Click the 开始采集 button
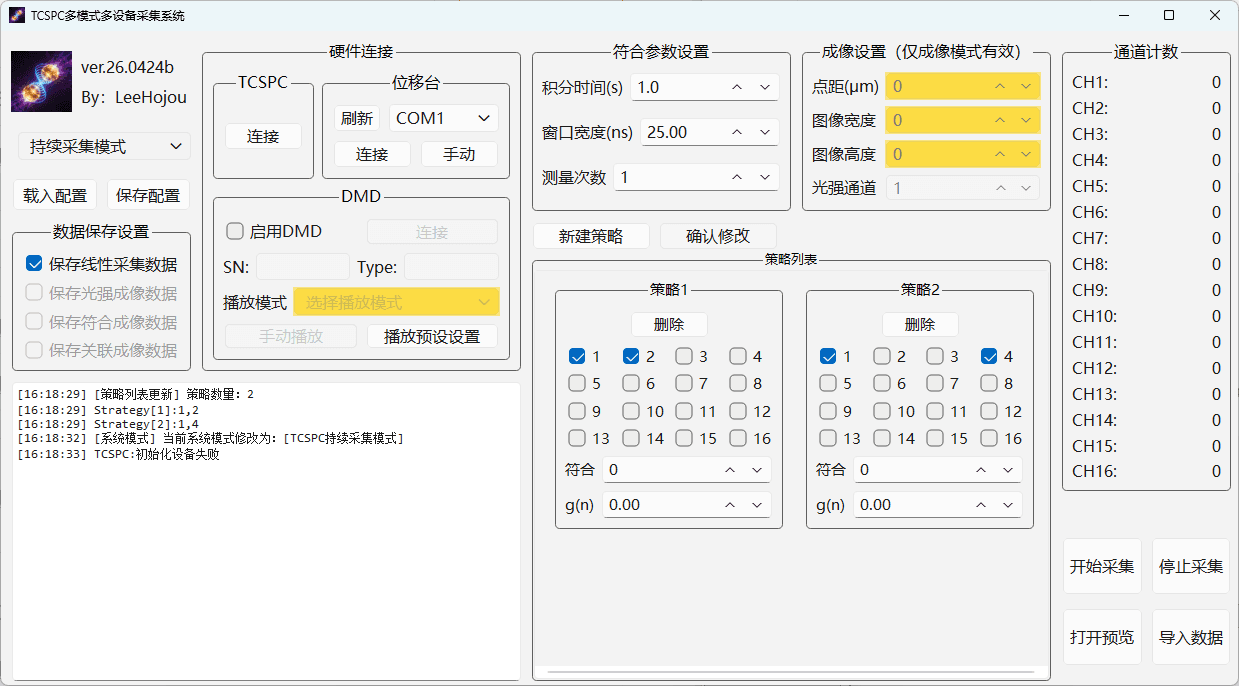 pyautogui.click(x=1102, y=566)
